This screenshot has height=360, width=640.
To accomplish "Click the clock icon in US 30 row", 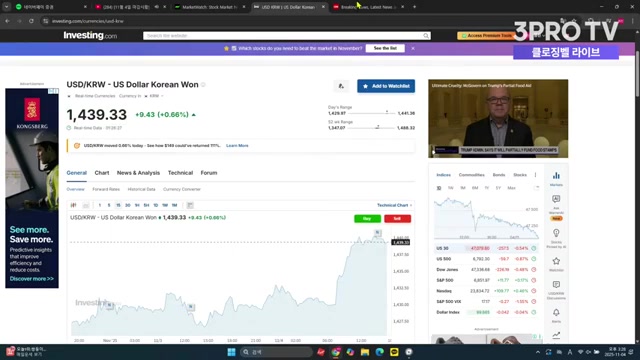I will [x=533, y=248].
